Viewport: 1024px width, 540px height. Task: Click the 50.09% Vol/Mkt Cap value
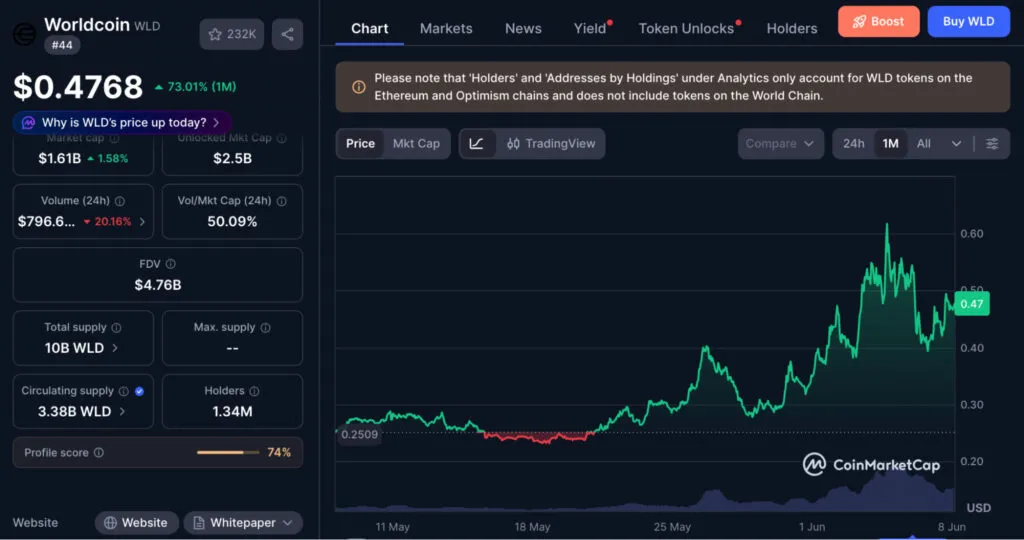232,221
